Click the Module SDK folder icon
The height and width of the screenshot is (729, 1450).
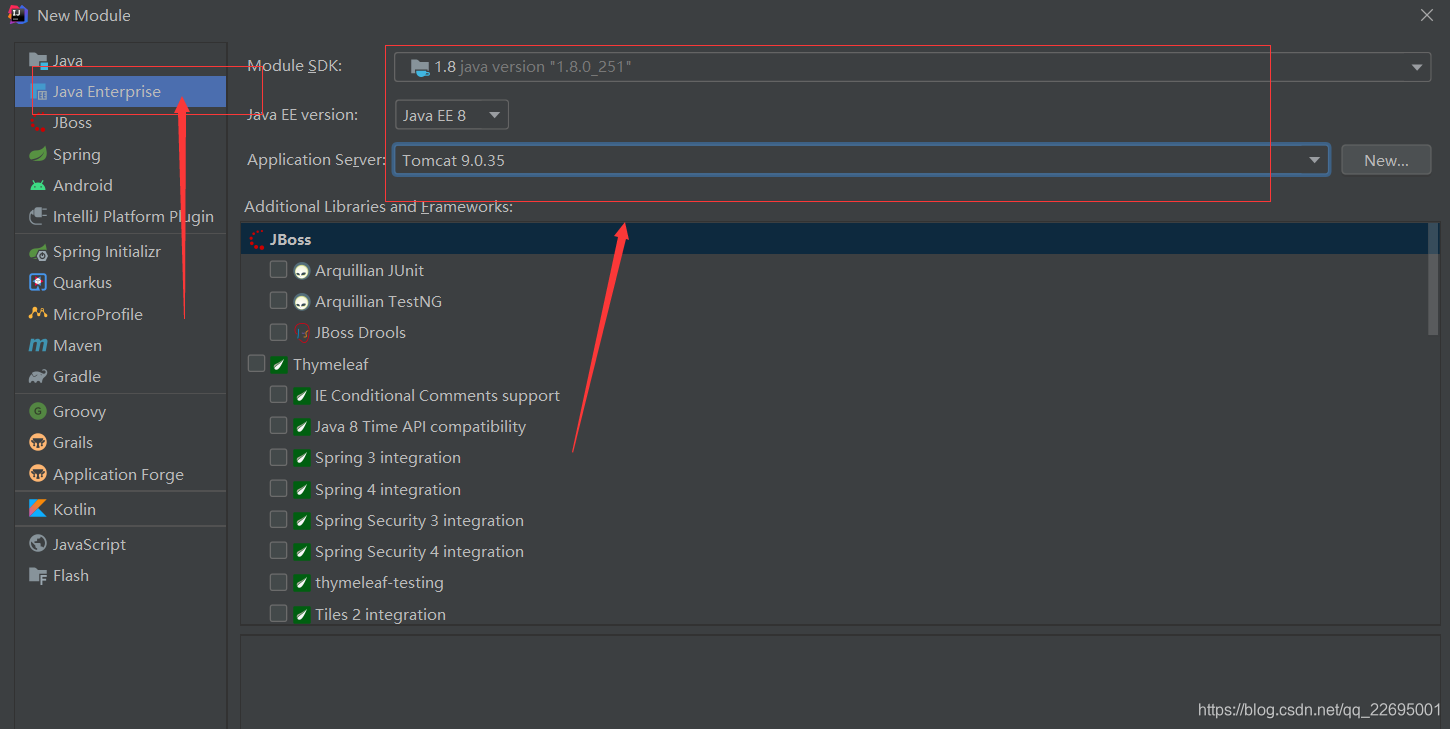point(420,67)
